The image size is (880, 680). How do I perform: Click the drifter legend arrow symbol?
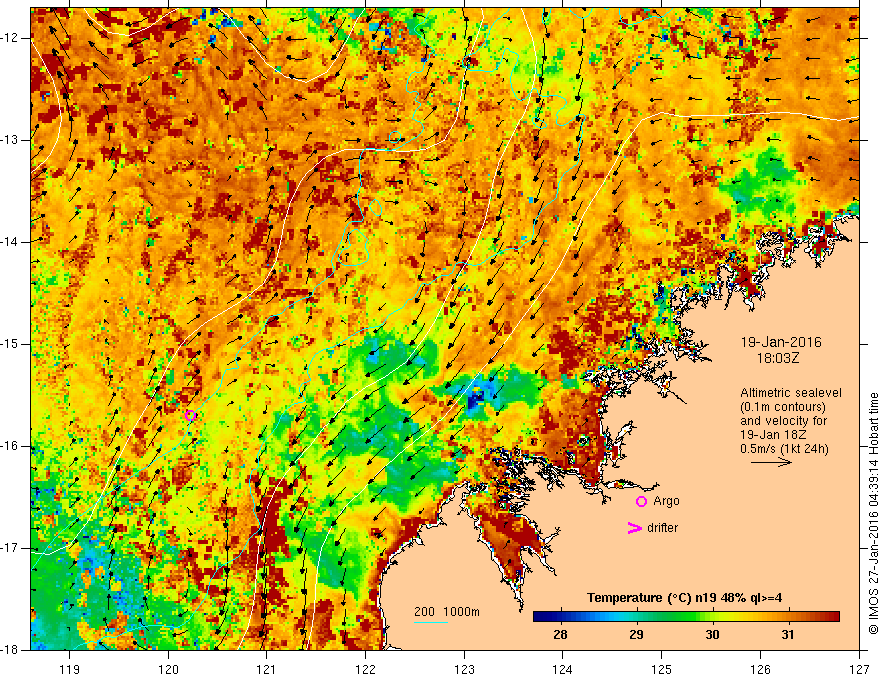click(x=634, y=528)
